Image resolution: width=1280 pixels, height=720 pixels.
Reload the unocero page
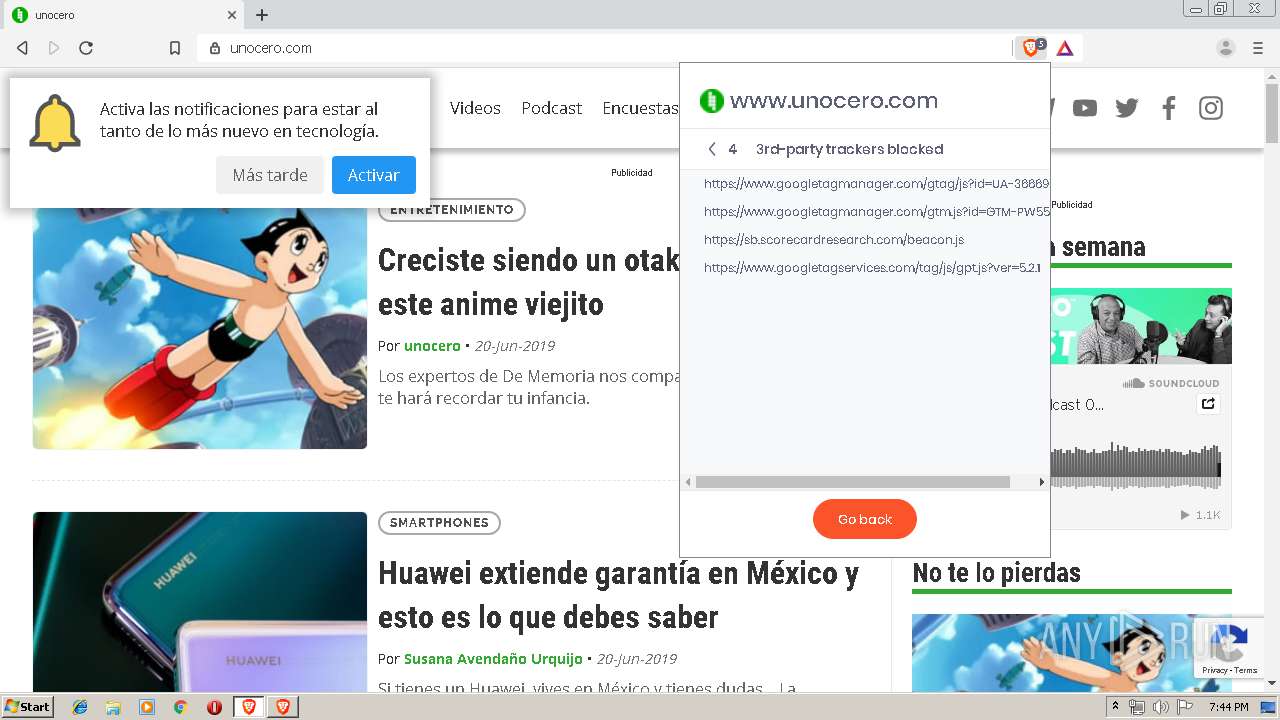[x=86, y=48]
